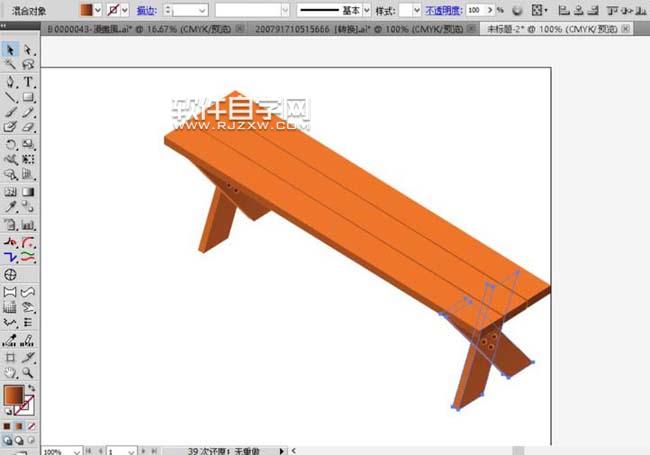
Task: Select the Perspective Grid tool
Action: coord(28,174)
